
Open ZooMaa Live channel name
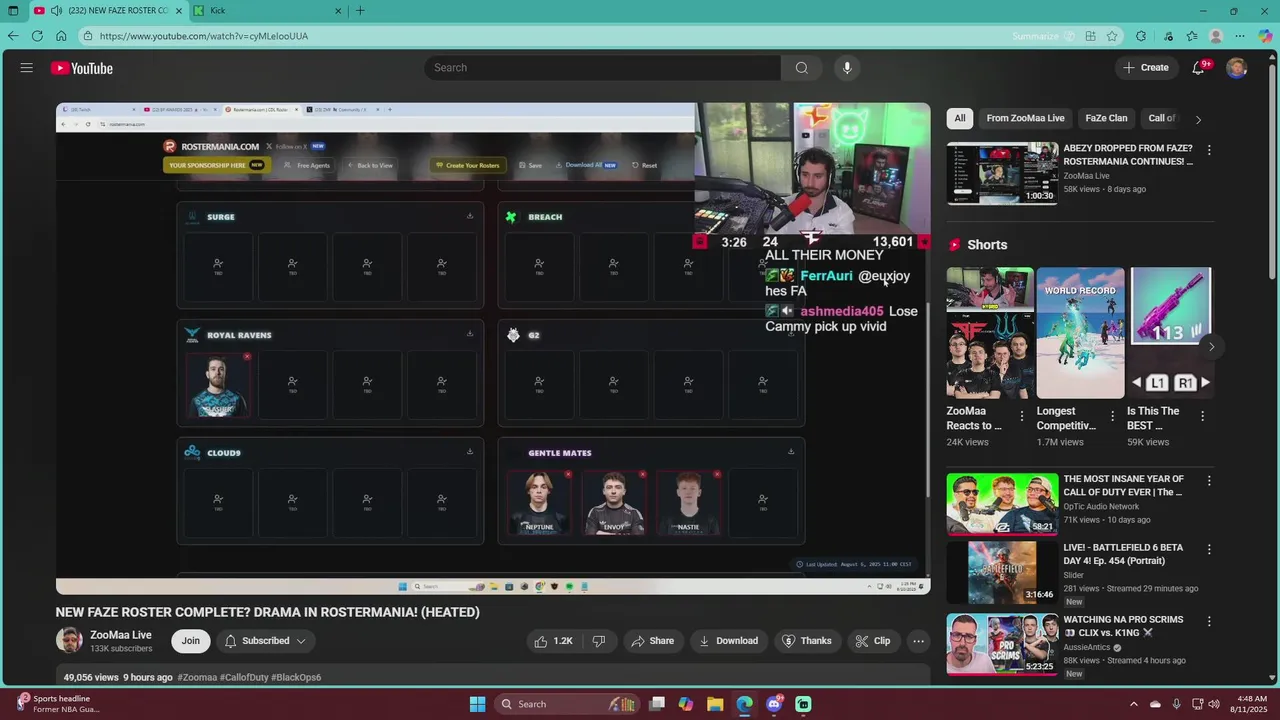pos(121,635)
